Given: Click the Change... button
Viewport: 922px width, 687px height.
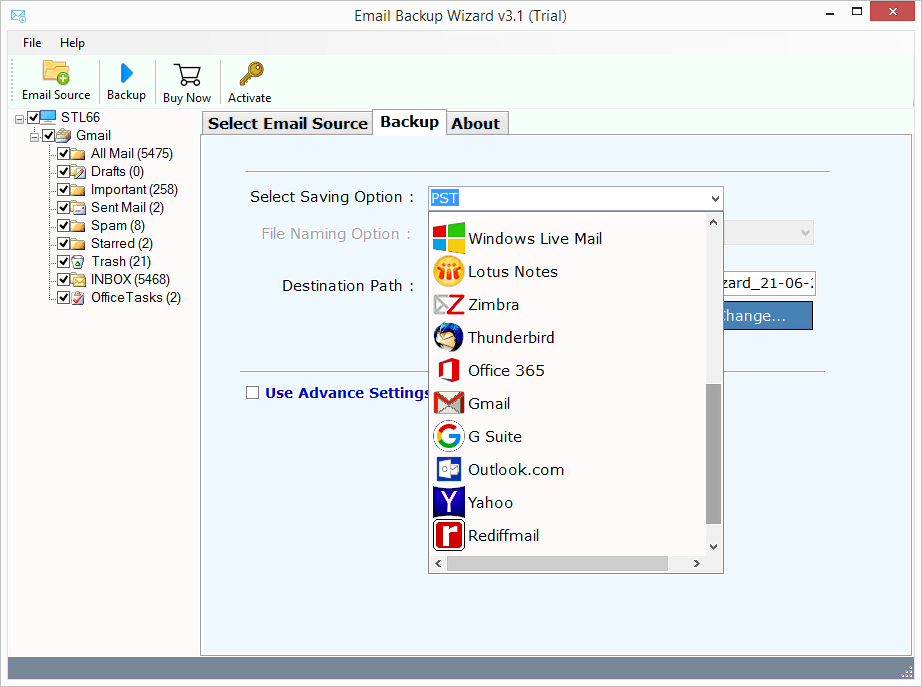Looking at the screenshot, I should 768,316.
